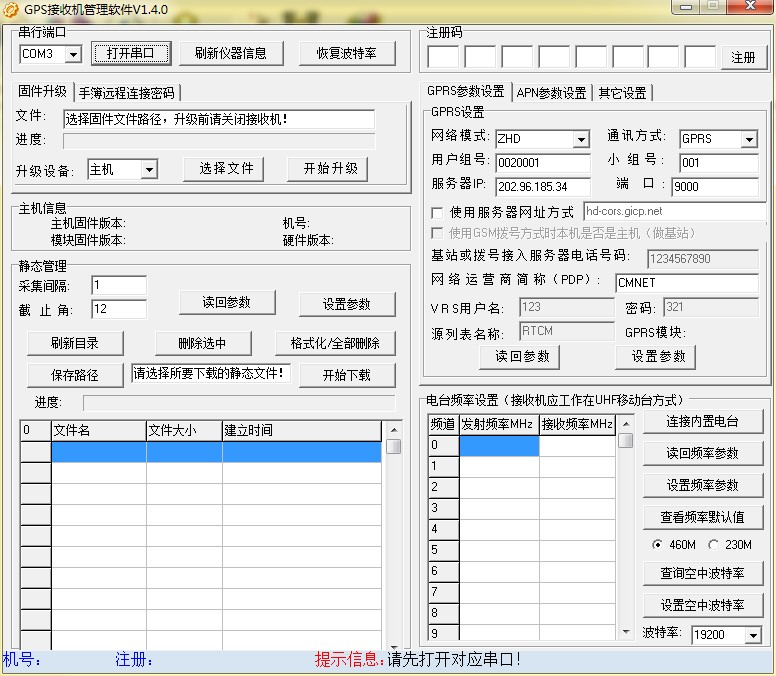
Task: Switch to APN参数设置 tab
Action: pos(551,93)
